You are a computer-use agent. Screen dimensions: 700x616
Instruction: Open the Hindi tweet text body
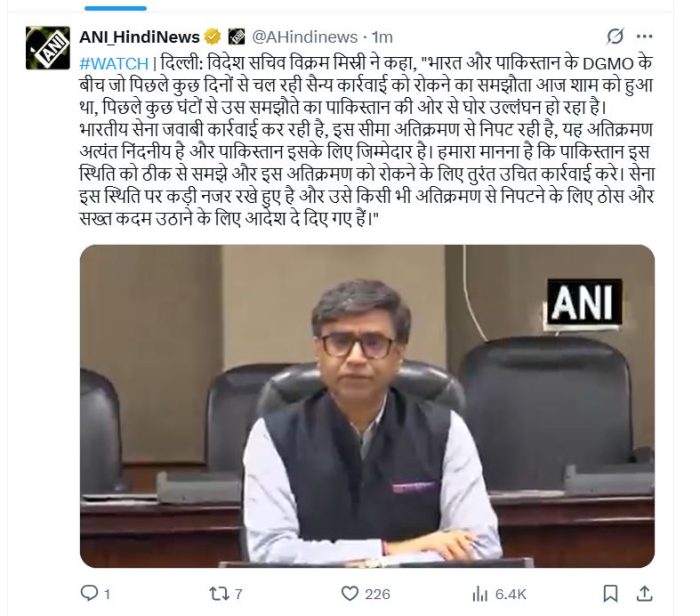click(367, 141)
